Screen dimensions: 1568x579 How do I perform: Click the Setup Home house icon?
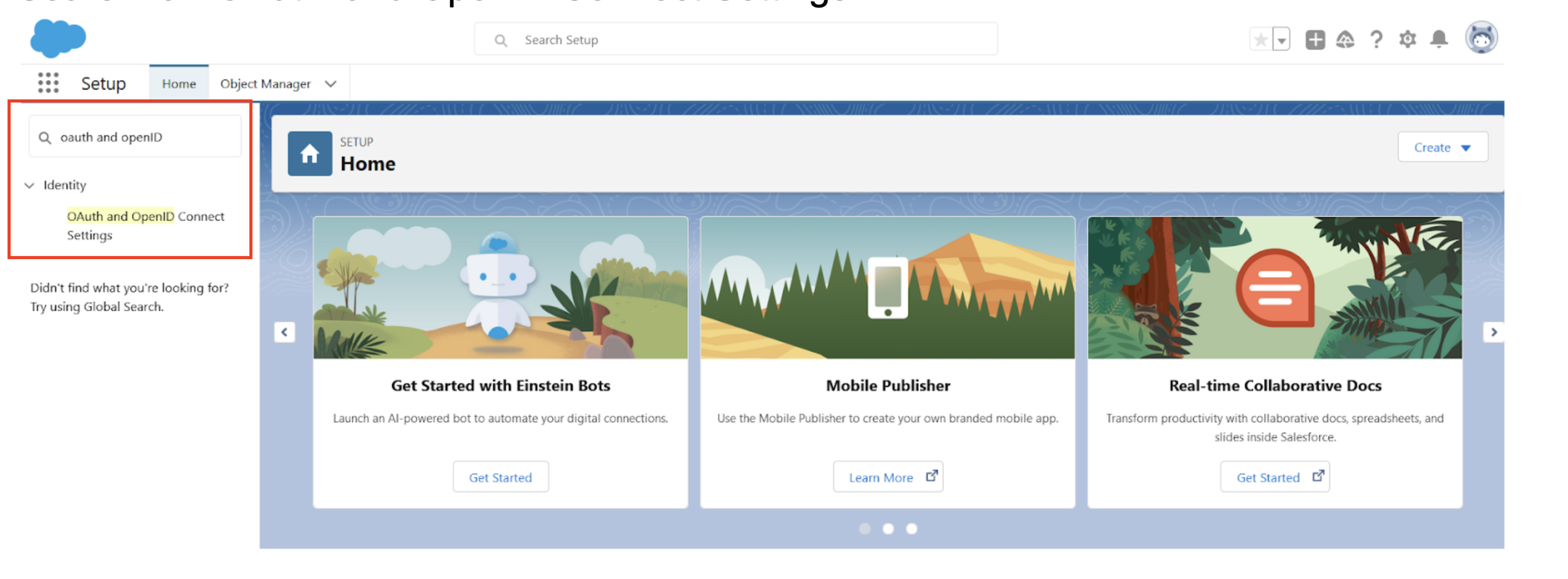click(310, 153)
